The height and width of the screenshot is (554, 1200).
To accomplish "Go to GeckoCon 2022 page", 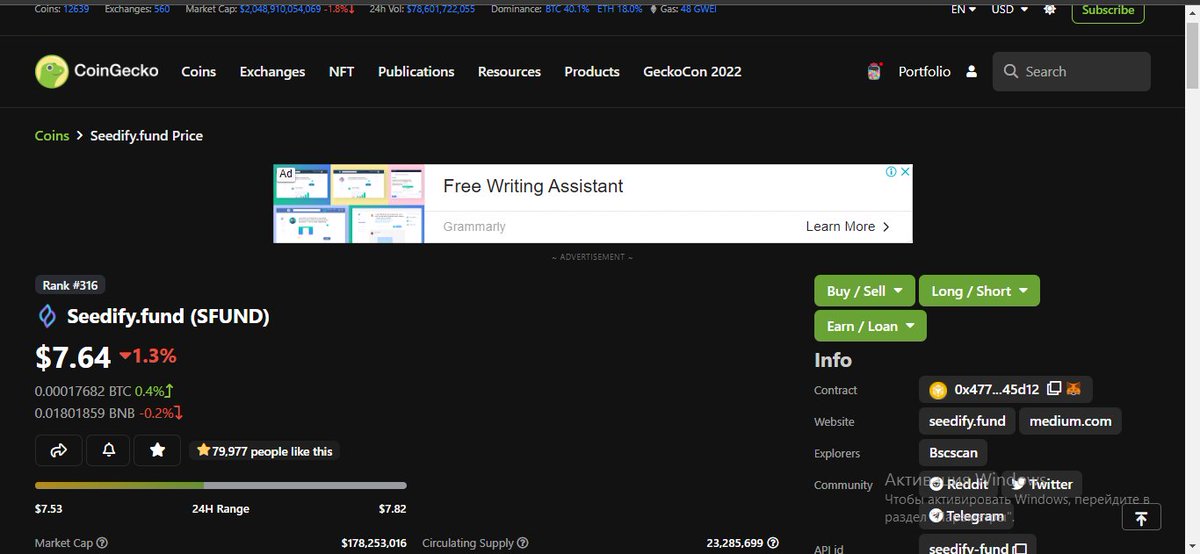I will 692,72.
